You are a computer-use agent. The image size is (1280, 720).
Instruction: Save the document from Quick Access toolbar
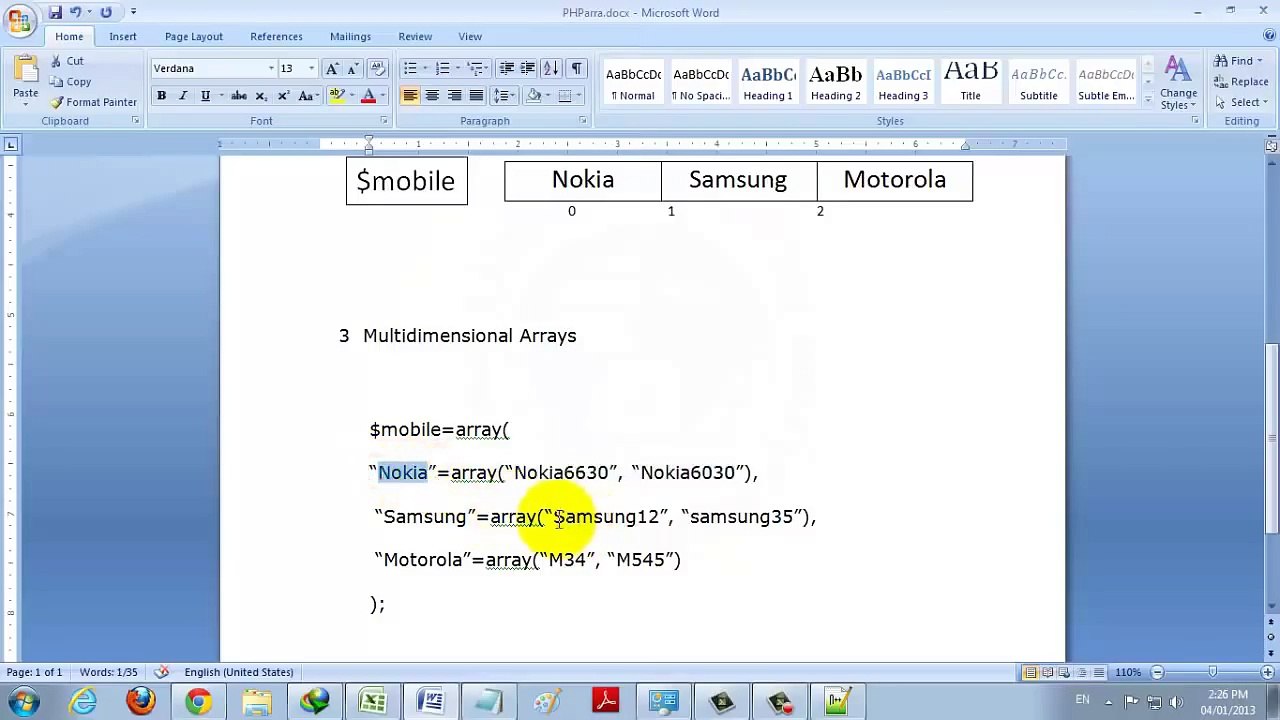point(55,12)
